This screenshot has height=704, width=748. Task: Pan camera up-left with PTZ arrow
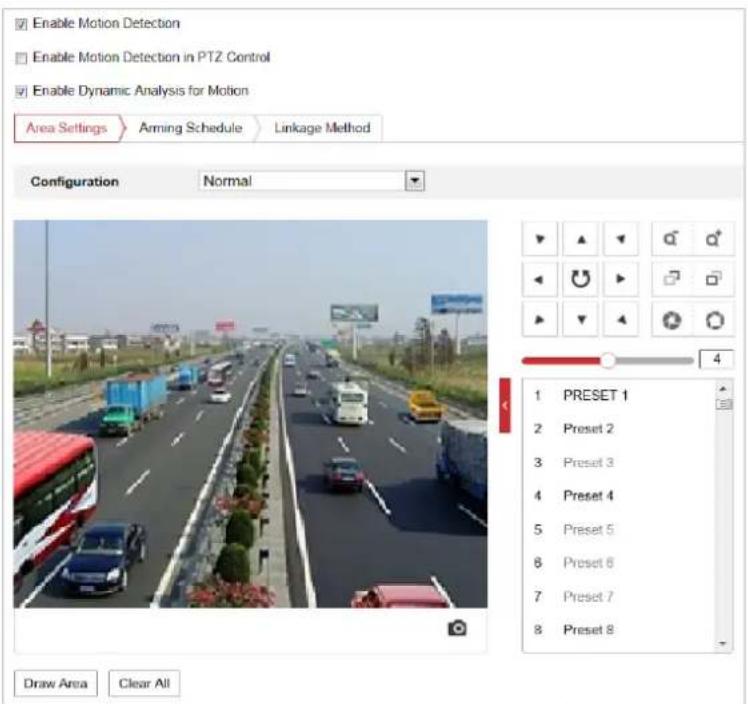pos(540,238)
